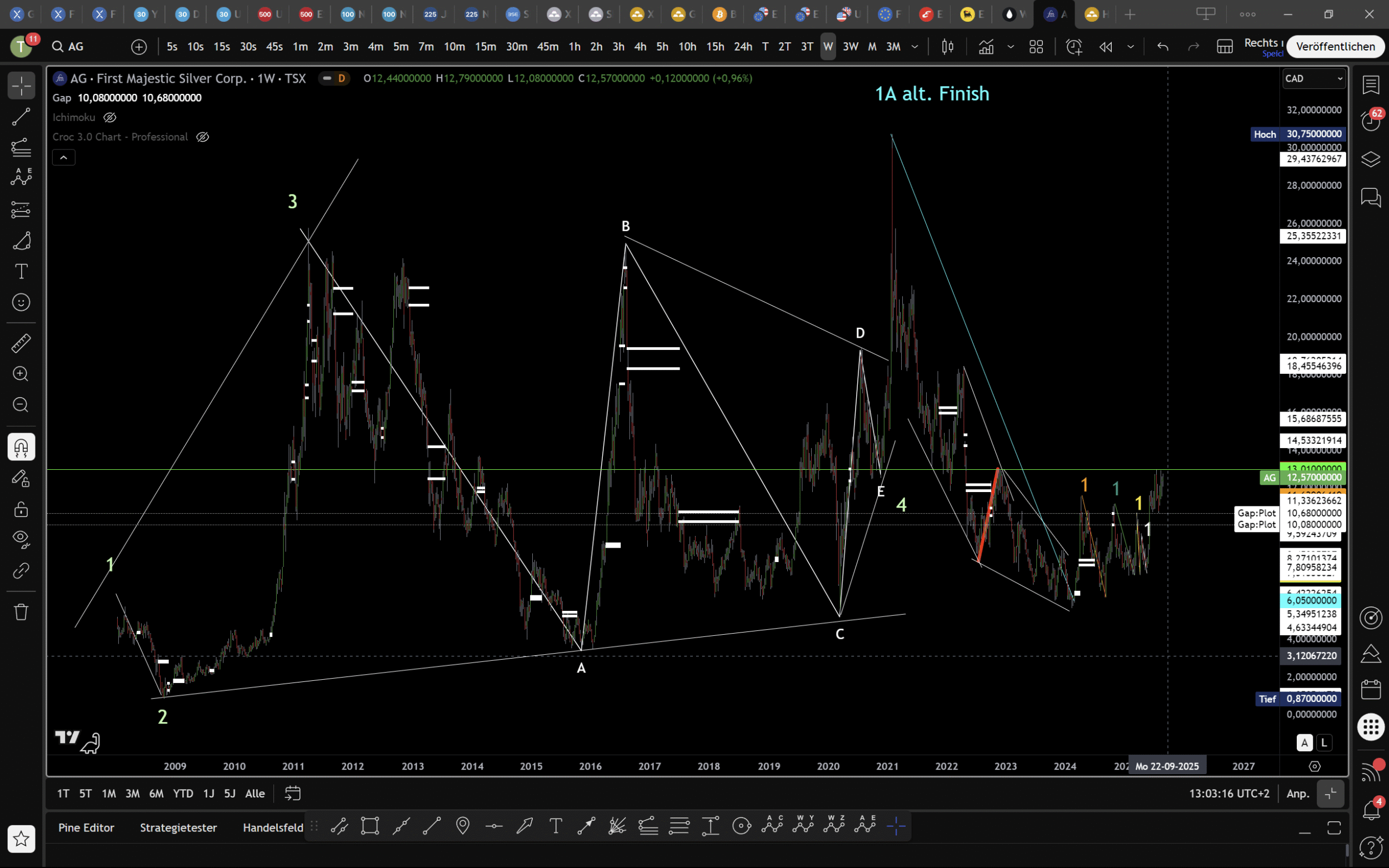Switch to the Strategietester tab
Screen dimensions: 1389x868
click(178, 828)
